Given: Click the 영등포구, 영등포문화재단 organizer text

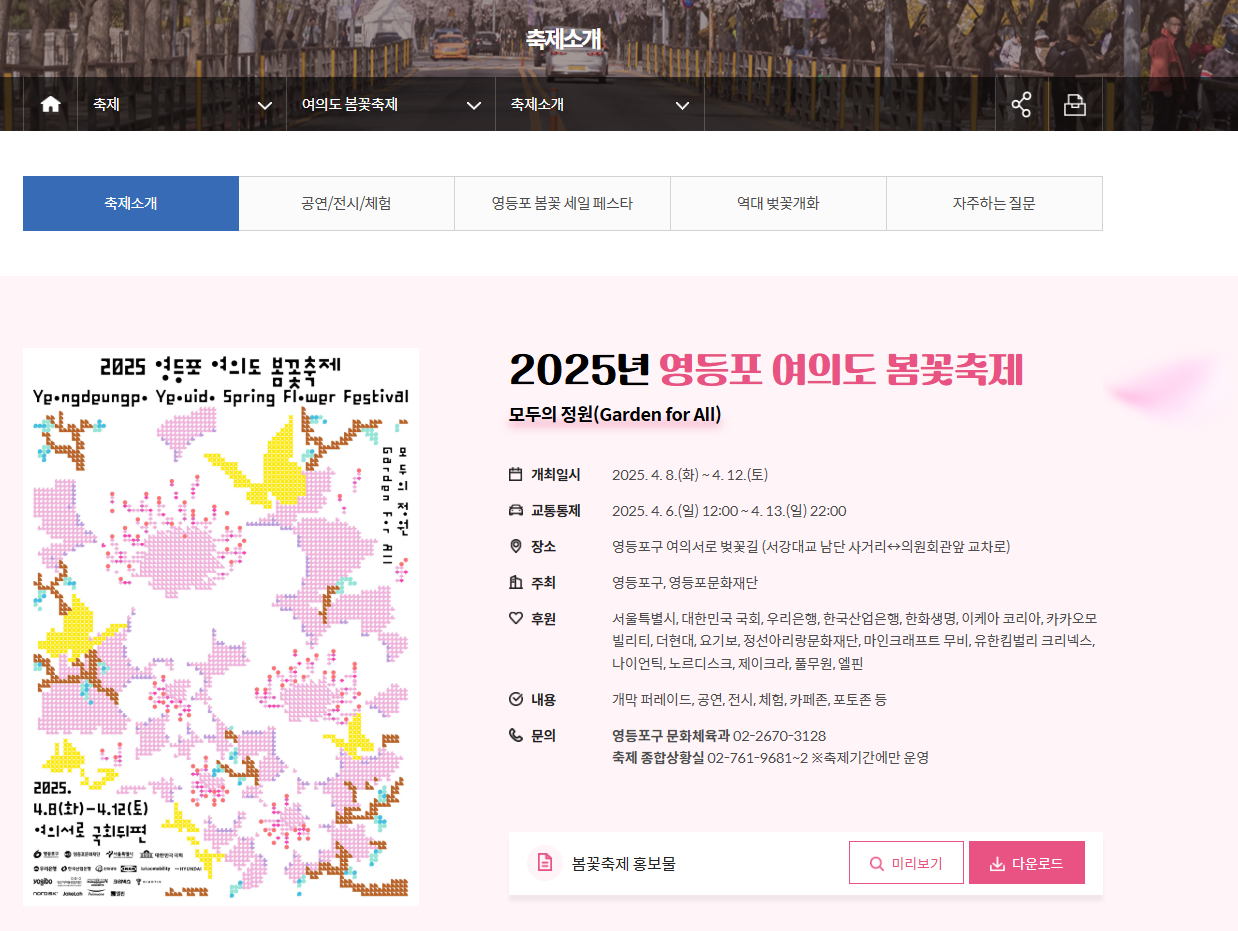Looking at the screenshot, I should coord(685,582).
